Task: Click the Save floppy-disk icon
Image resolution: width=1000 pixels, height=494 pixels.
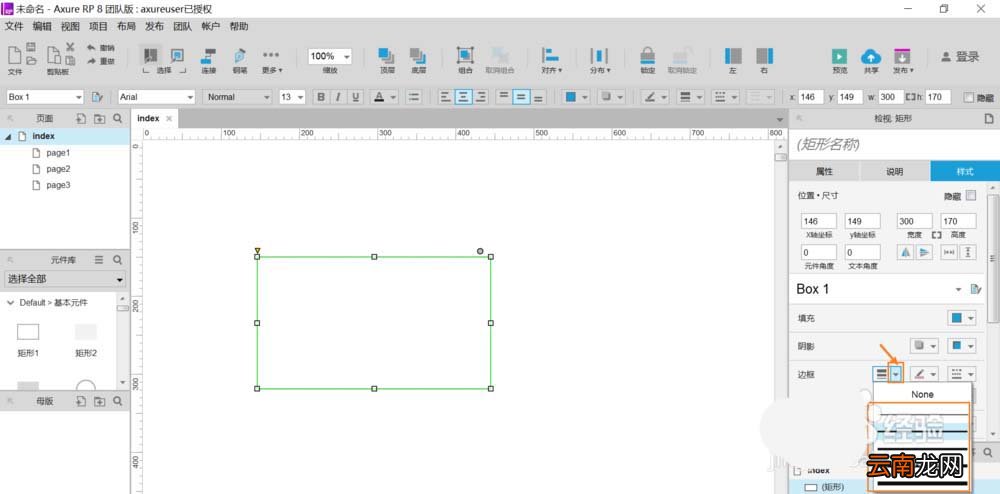Action: (x=31, y=47)
